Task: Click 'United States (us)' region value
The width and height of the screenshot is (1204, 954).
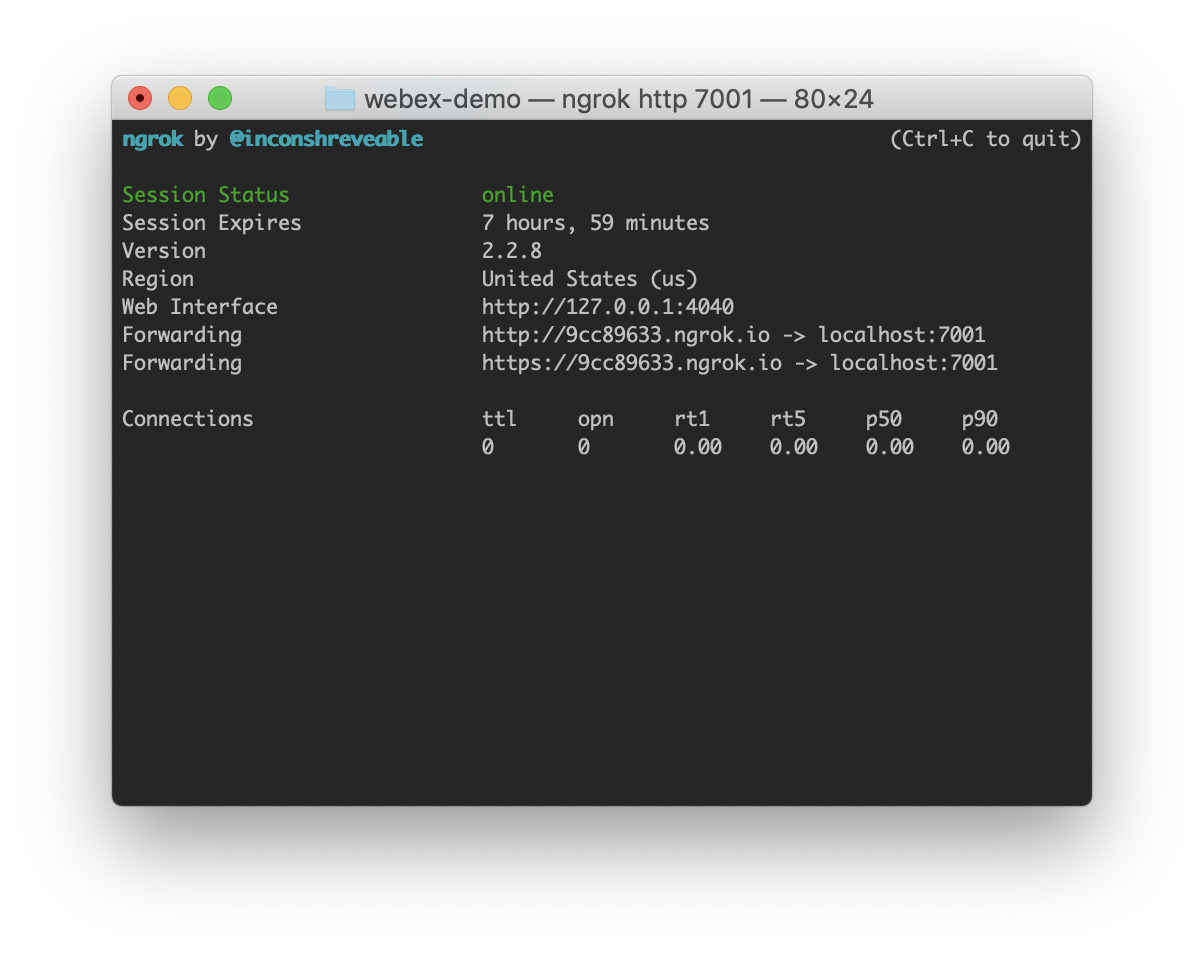Action: [x=590, y=279]
